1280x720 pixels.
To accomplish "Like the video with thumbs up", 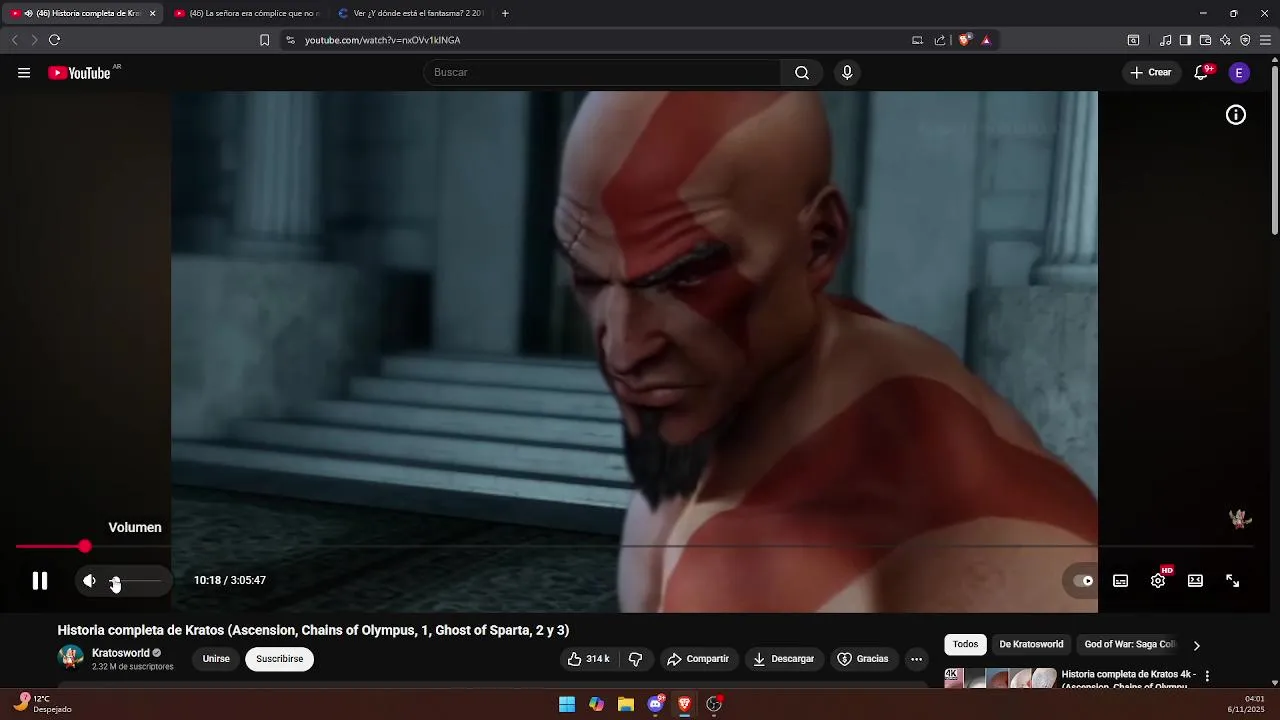I will (x=588, y=659).
